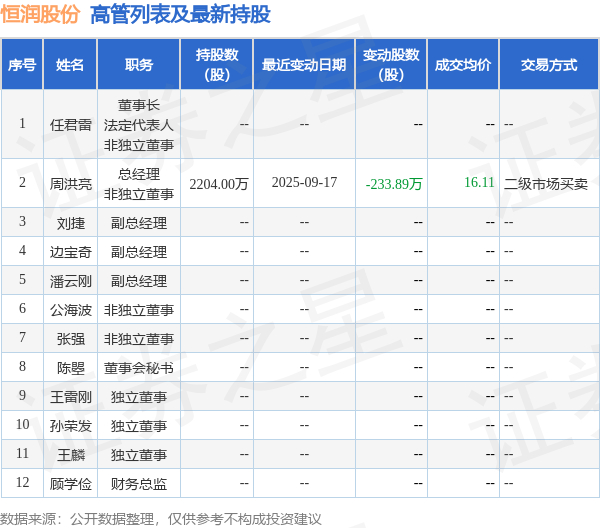Screen dimensions: 600x528
Task: Click the 财务总监 position cell
Action: point(139,484)
